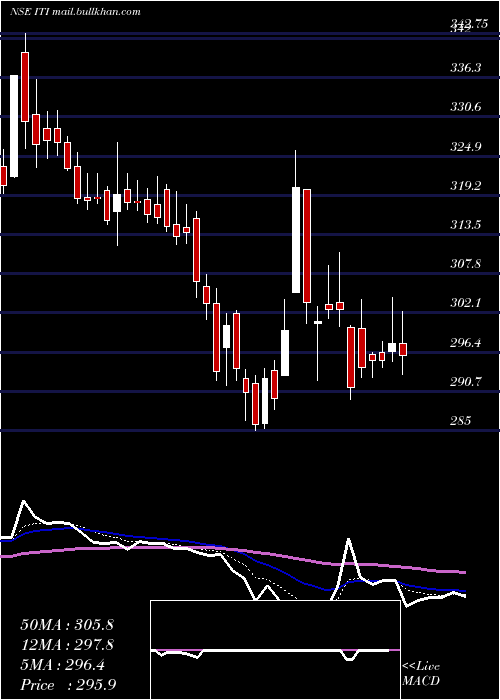Image resolution: width=500 pixels, height=700 pixels.
Task: Click the 319.2 price axis label
Action: coord(465,186)
